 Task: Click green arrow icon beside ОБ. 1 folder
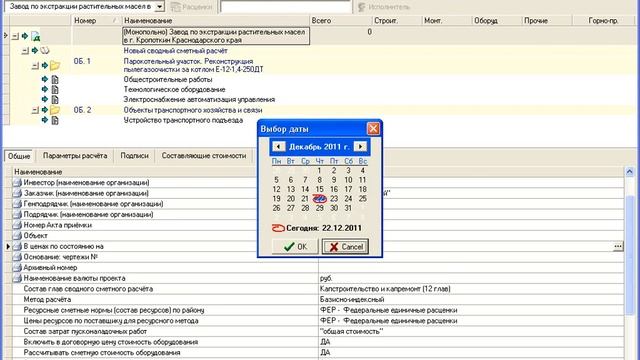coord(45,65)
